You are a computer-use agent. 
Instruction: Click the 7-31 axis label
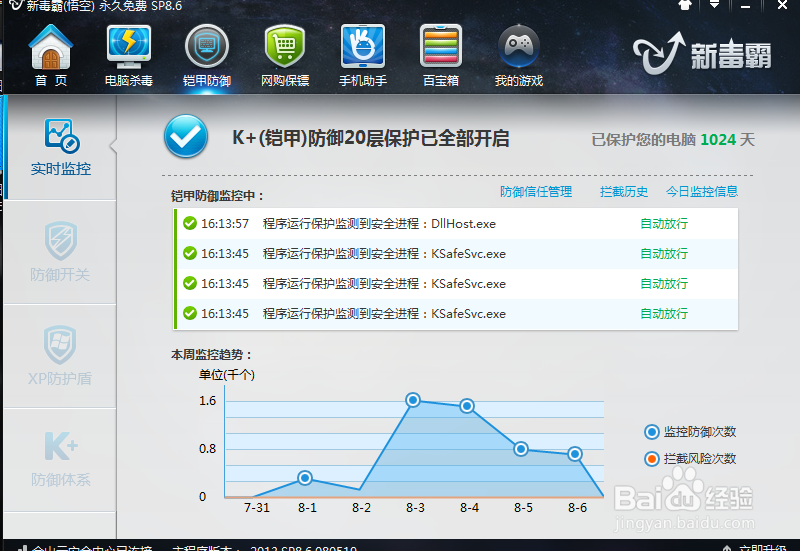coord(256,508)
